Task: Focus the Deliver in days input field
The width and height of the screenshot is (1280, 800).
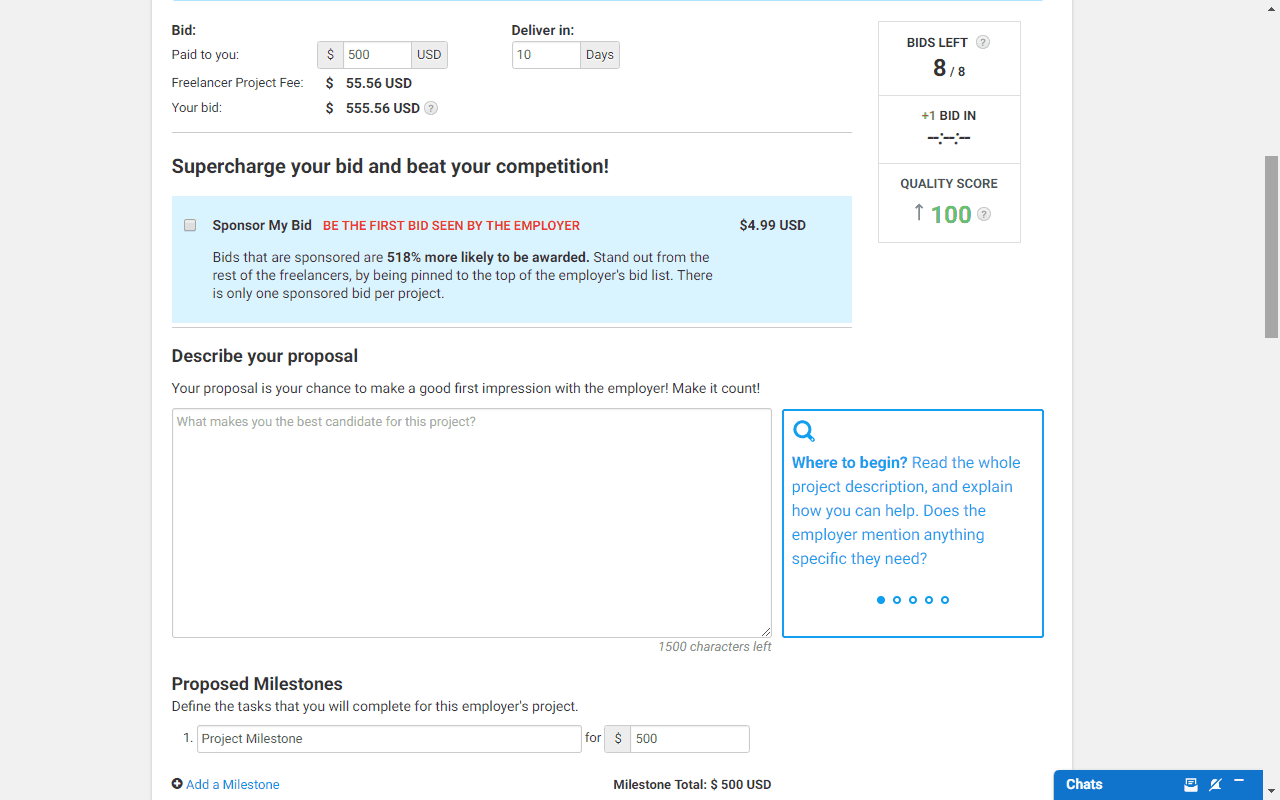Action: (546, 55)
